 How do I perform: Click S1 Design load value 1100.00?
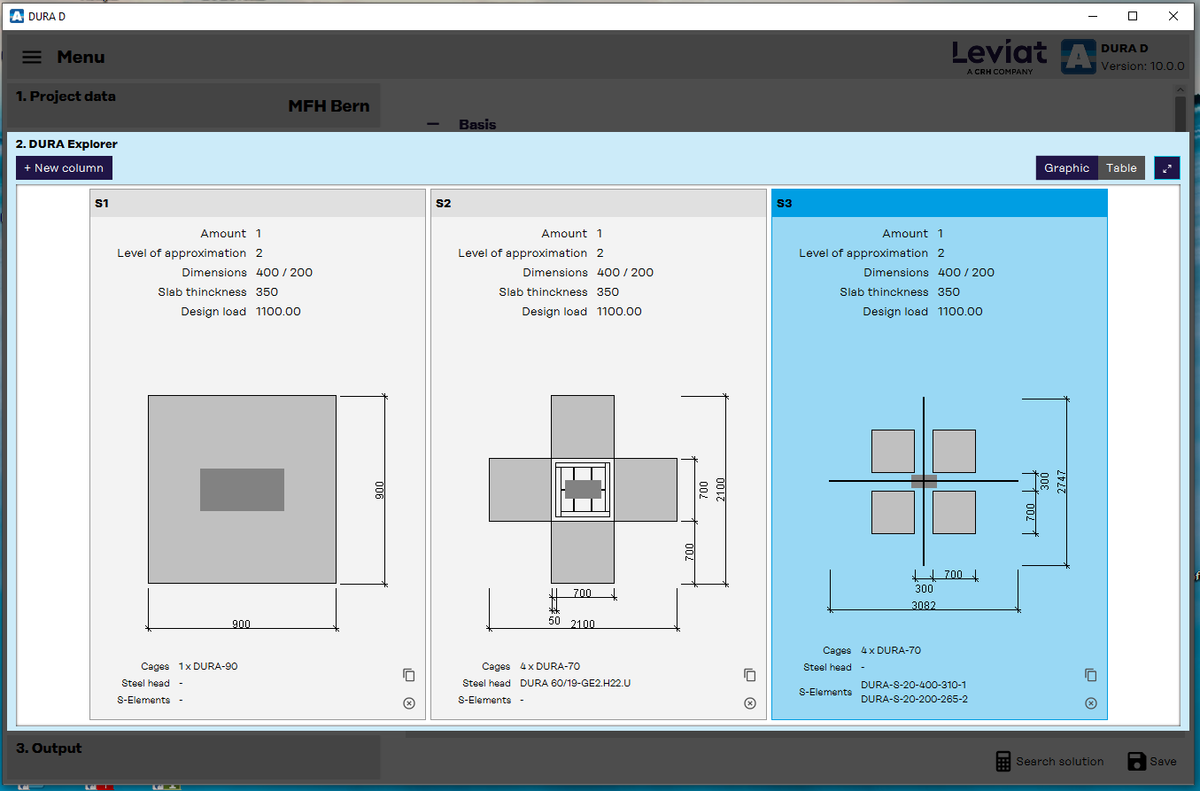278,311
